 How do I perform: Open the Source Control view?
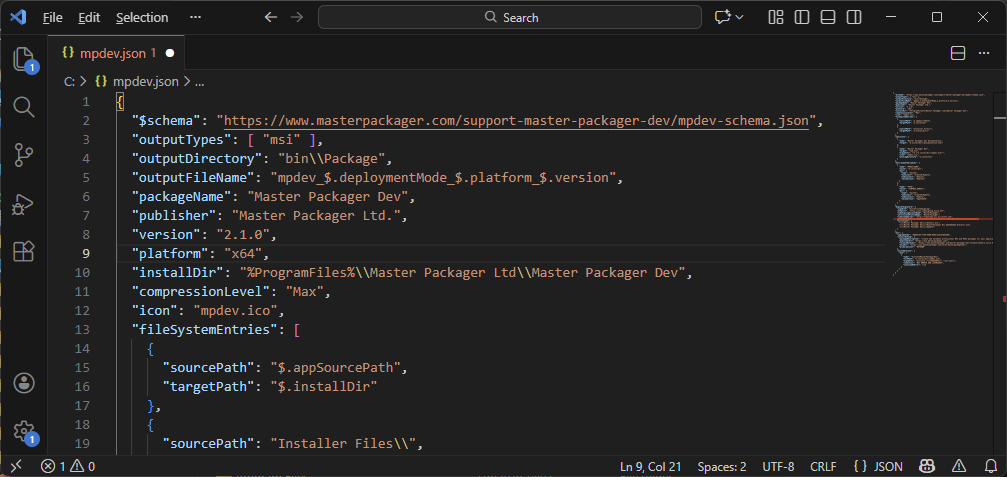[24, 155]
